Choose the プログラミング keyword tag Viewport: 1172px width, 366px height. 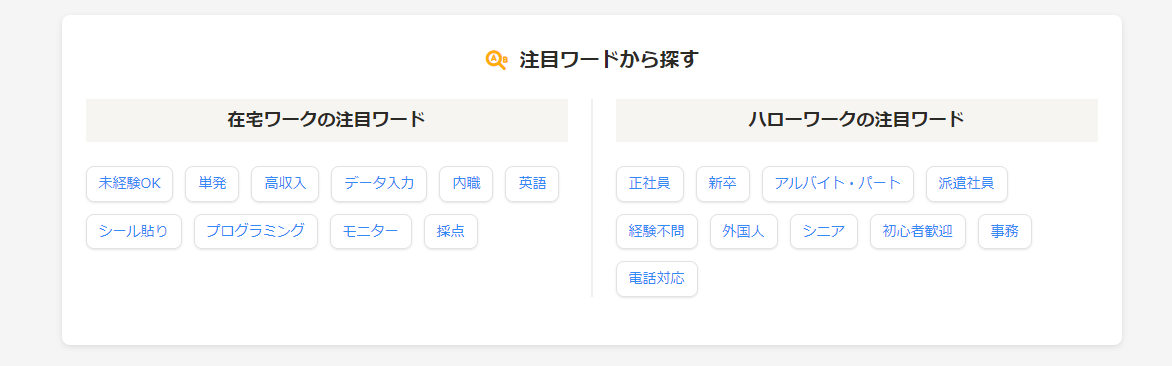[256, 232]
